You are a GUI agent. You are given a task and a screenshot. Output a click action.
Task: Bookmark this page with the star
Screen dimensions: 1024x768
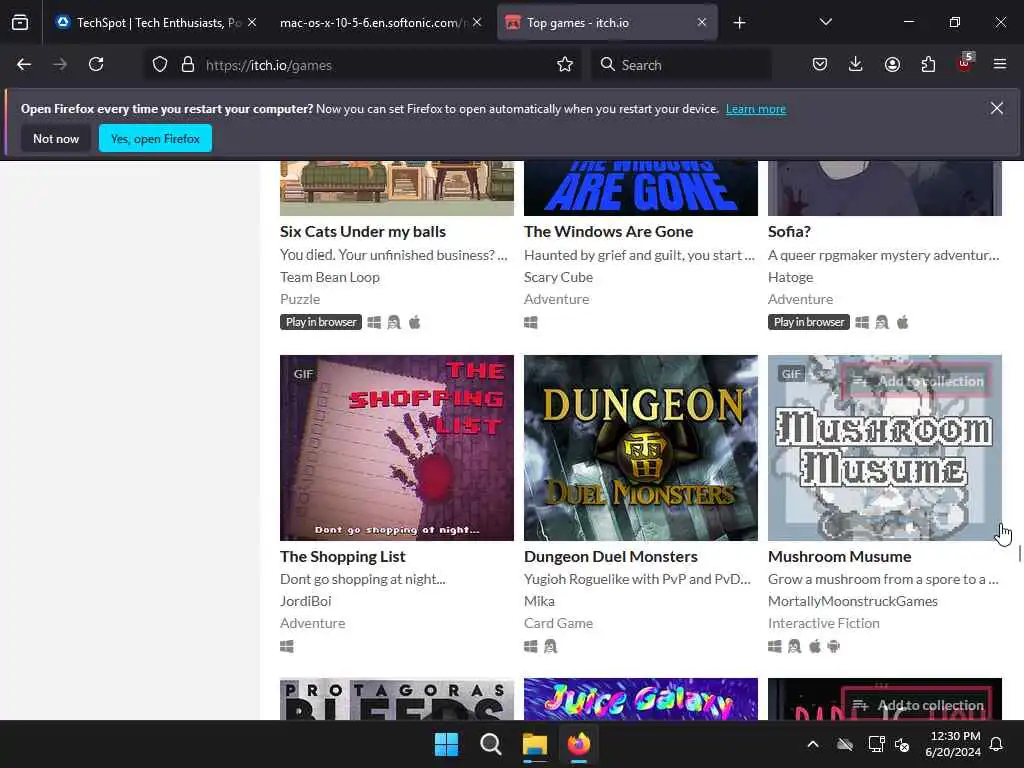[565, 65]
